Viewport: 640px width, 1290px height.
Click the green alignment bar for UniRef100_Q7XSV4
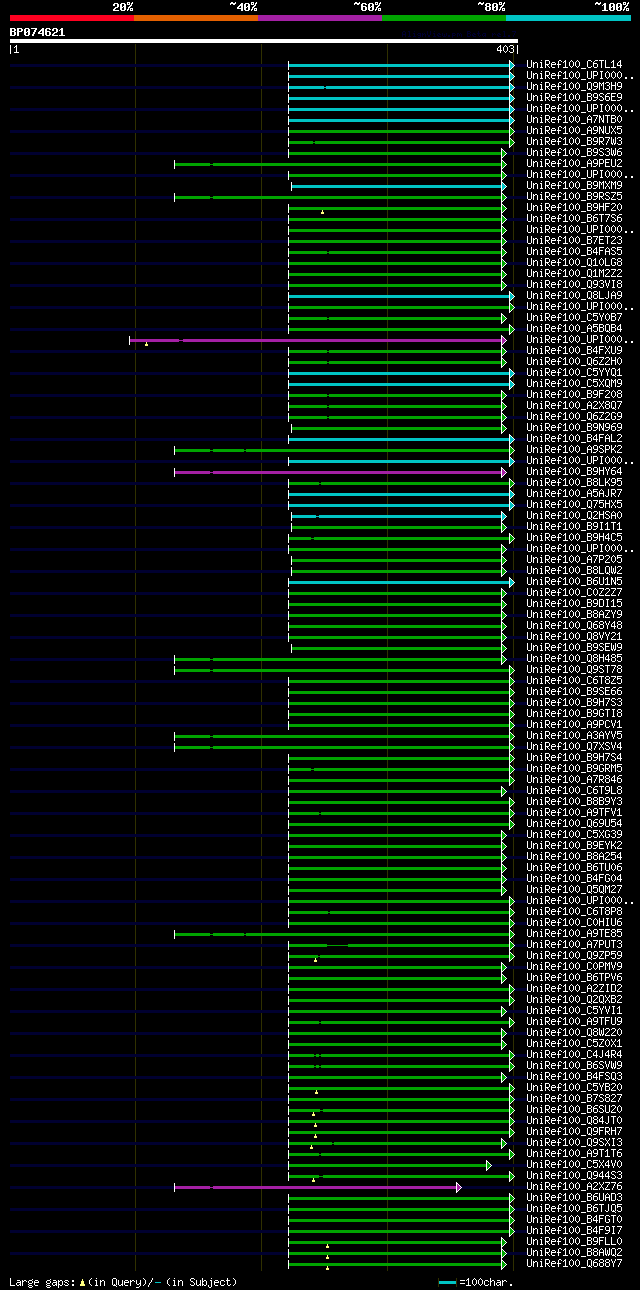pos(344,747)
